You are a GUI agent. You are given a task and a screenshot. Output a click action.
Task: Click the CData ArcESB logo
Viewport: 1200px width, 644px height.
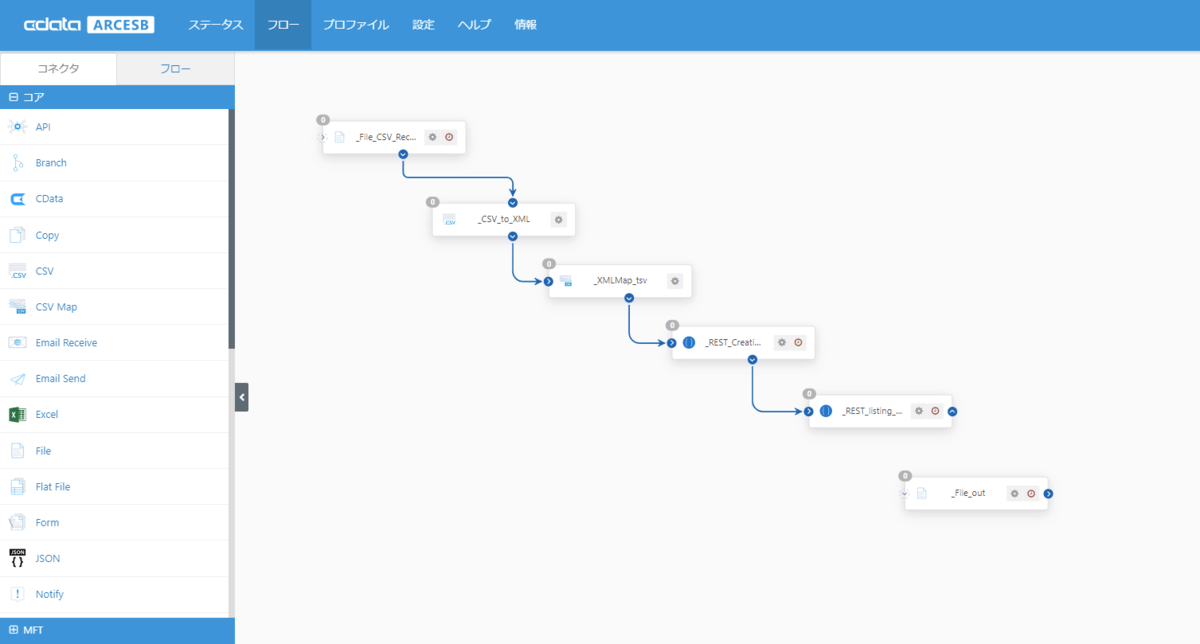coord(89,25)
